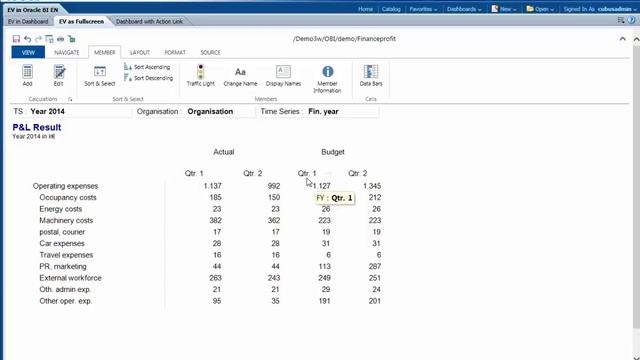Apply Sort Ascending

click(147, 67)
